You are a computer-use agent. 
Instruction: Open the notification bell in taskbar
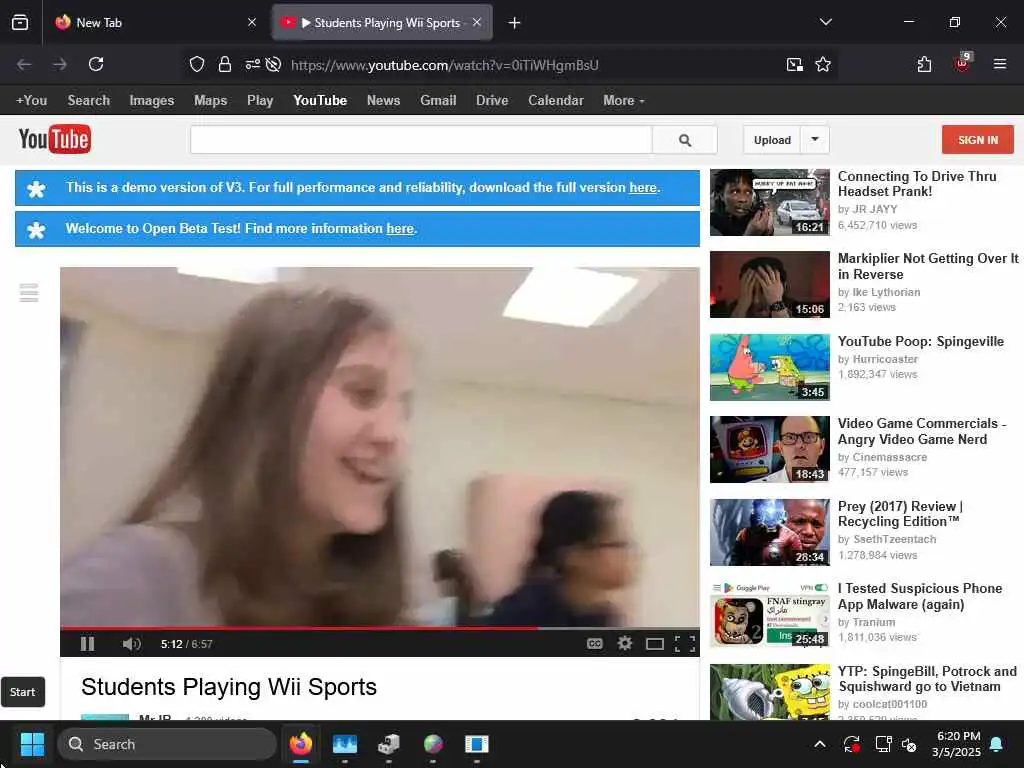click(997, 744)
